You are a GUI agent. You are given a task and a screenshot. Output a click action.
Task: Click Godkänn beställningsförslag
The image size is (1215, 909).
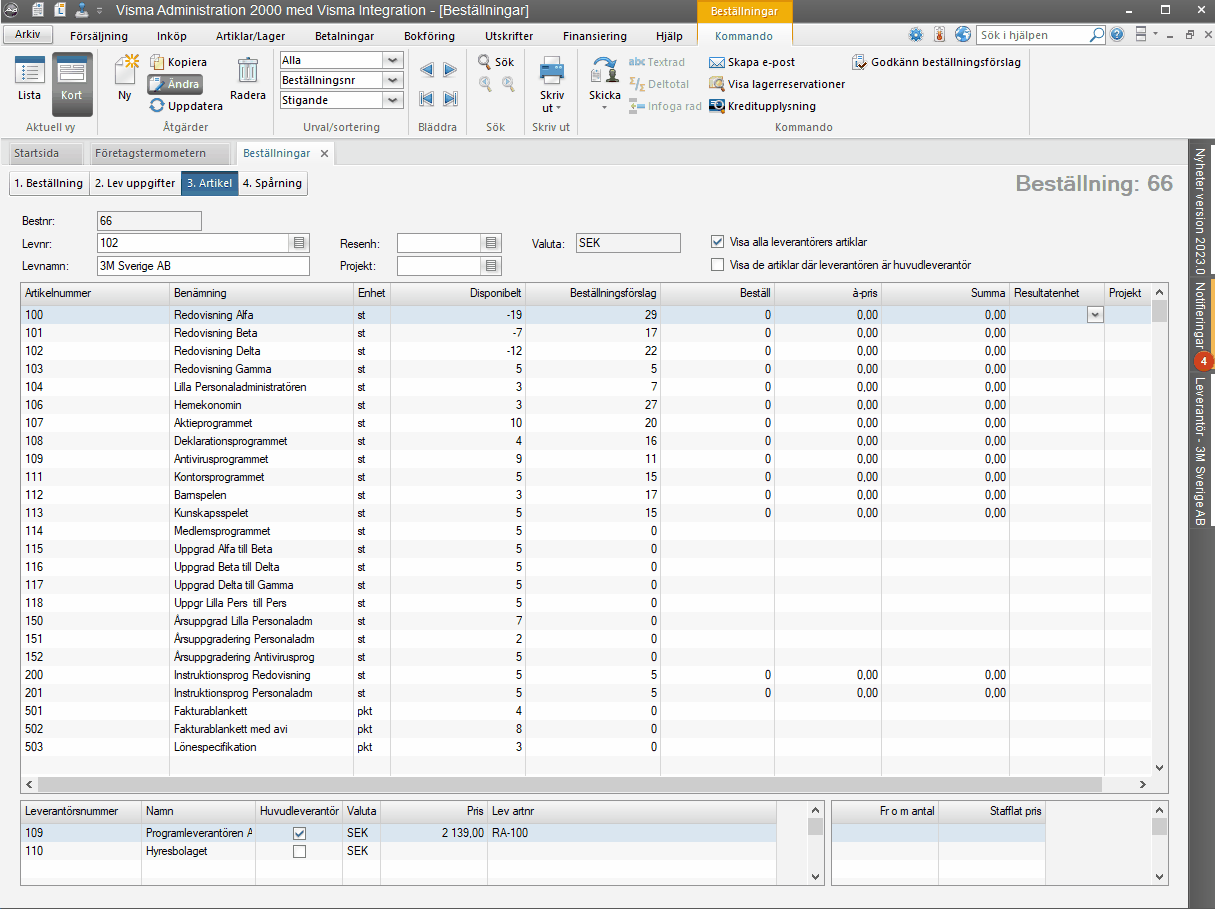(936, 62)
